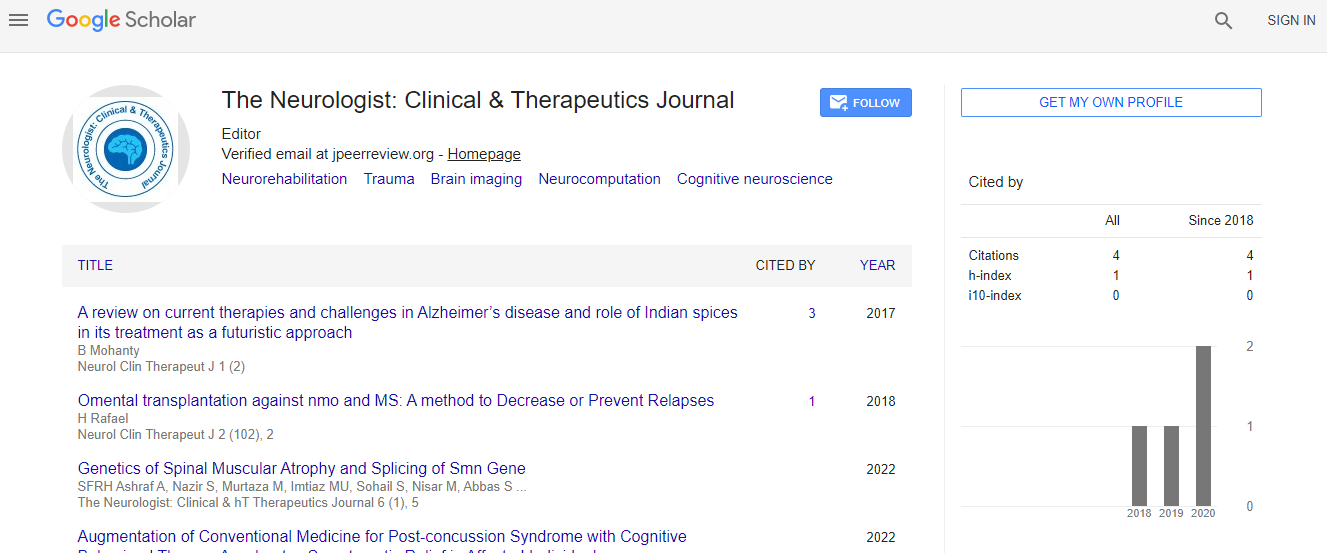This screenshot has width=1327, height=553.
Task: Sort articles by Cited By header
Action: coord(785,265)
